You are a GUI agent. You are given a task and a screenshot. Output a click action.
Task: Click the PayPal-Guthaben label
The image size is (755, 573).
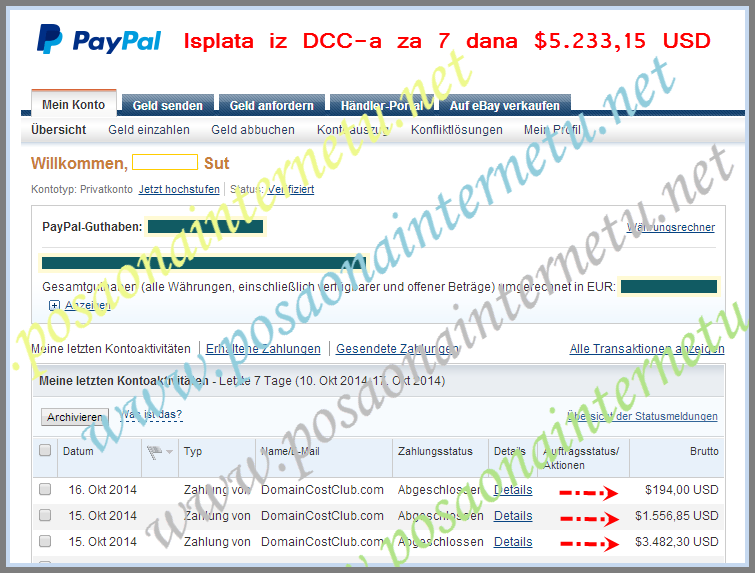pyautogui.click(x=92, y=227)
